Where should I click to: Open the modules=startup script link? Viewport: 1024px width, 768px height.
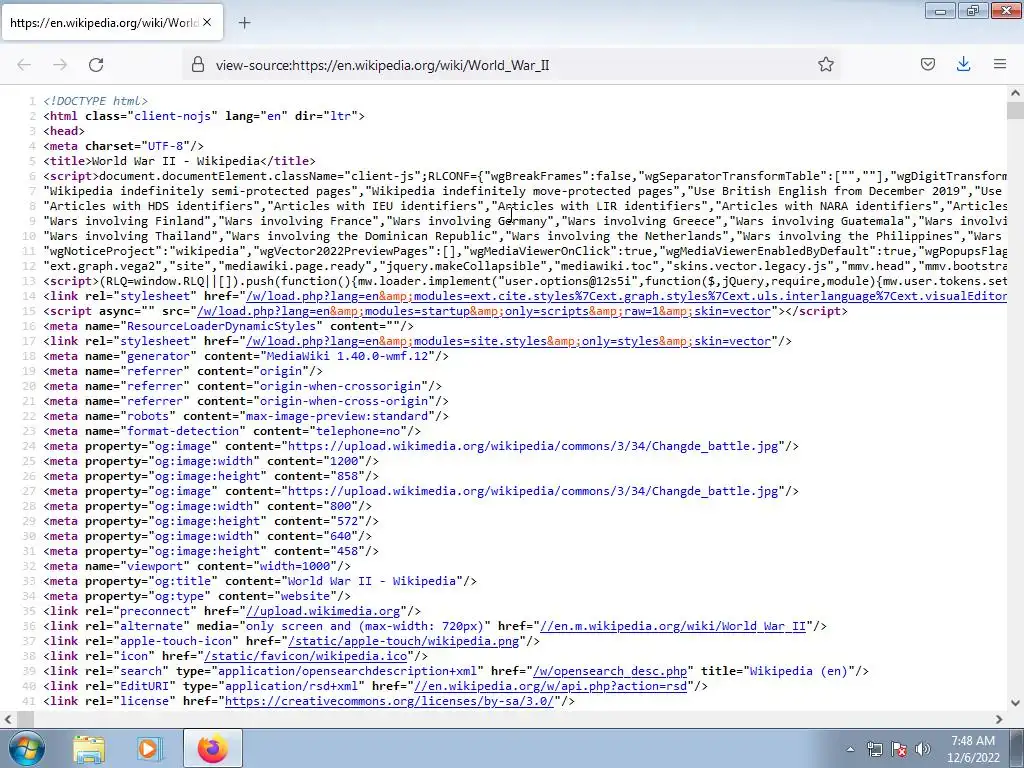[484, 311]
